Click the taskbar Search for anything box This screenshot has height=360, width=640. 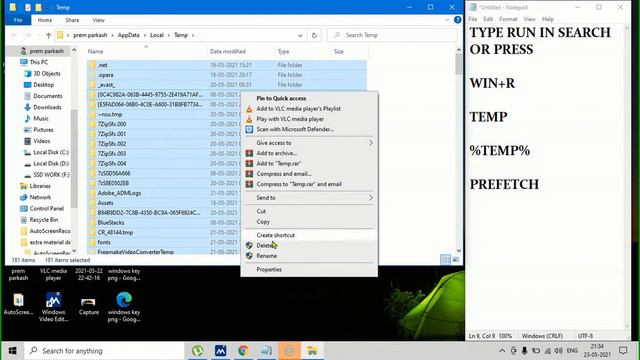pos(104,351)
